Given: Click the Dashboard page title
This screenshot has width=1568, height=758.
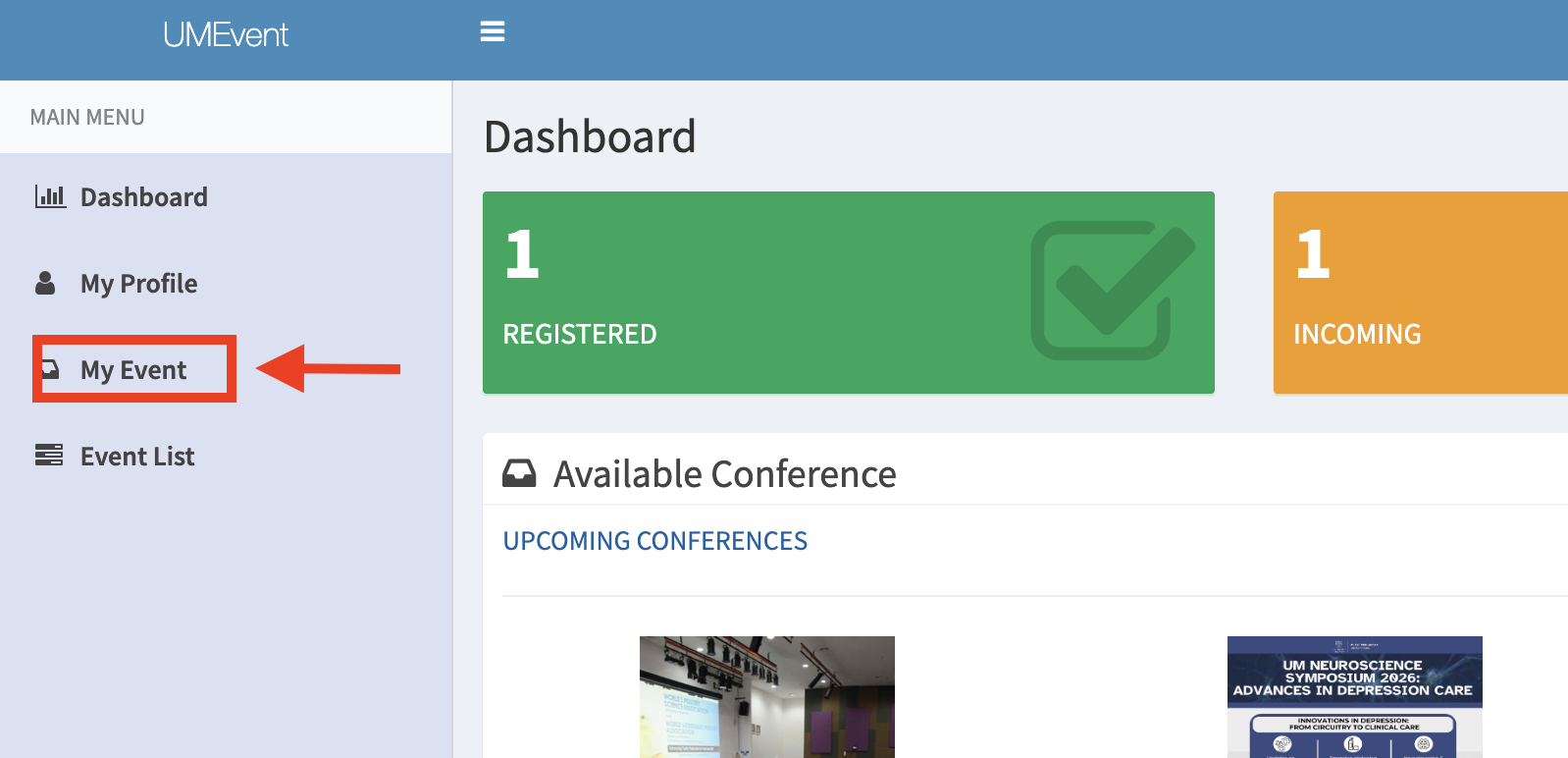Looking at the screenshot, I should pyautogui.click(x=590, y=136).
